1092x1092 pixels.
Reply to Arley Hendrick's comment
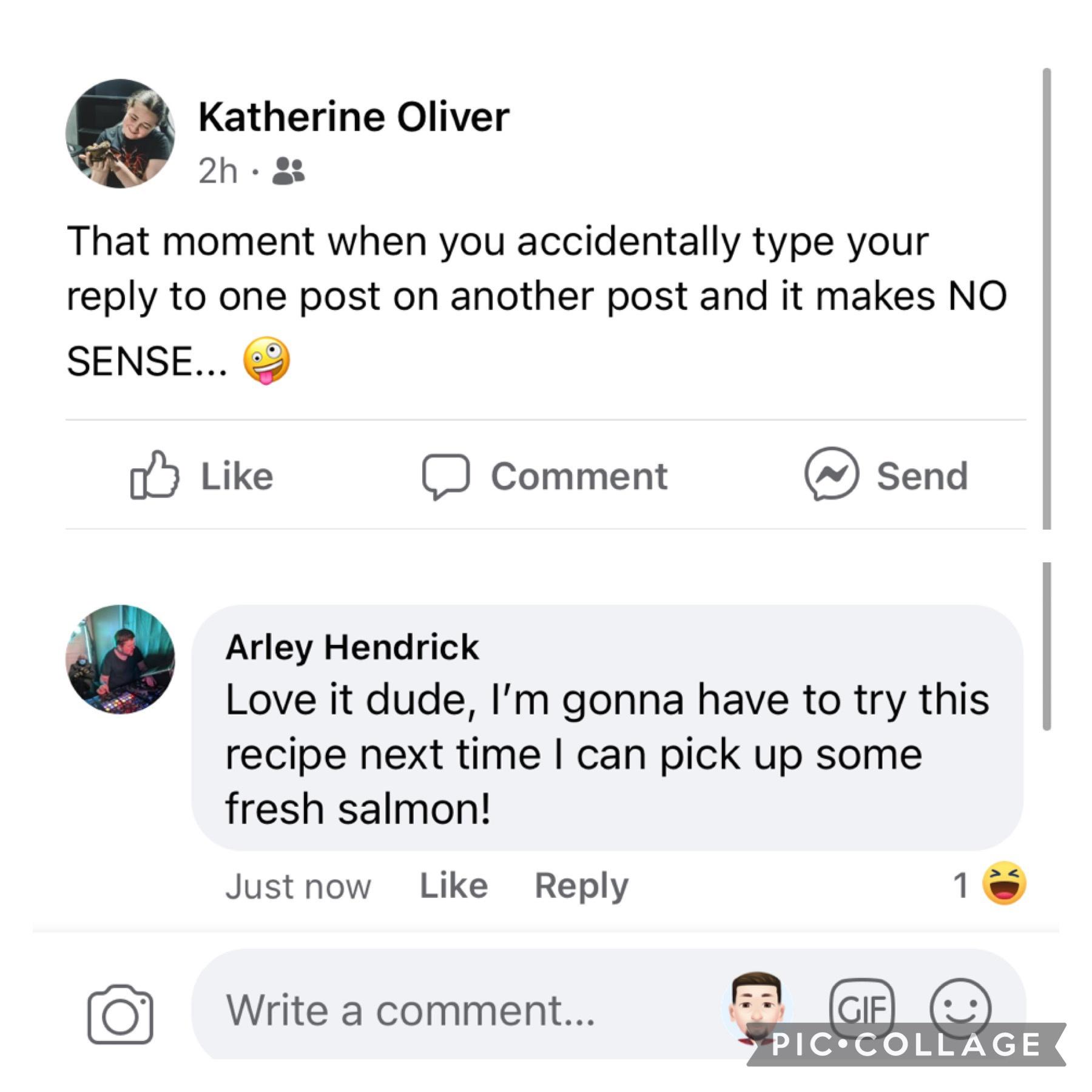(x=581, y=885)
